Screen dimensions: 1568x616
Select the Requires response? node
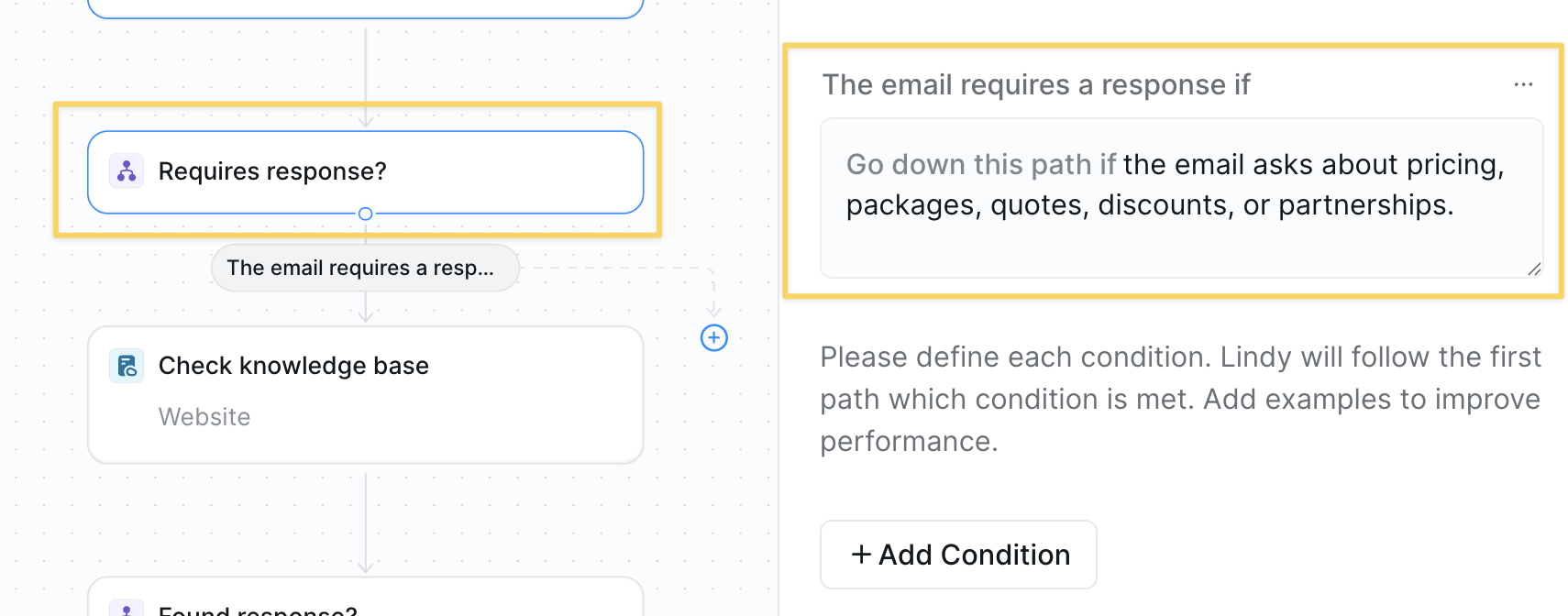[365, 172]
